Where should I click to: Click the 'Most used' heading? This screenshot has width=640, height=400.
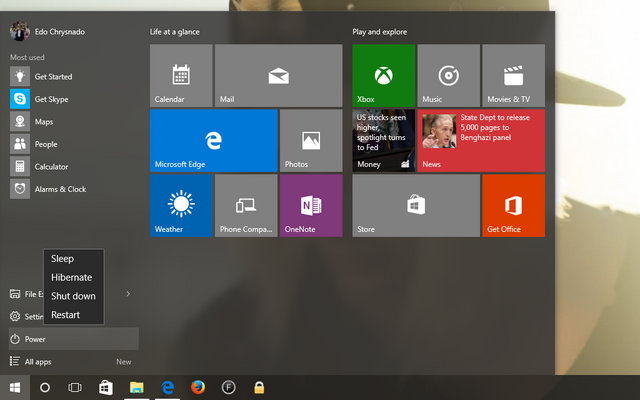click(27, 58)
